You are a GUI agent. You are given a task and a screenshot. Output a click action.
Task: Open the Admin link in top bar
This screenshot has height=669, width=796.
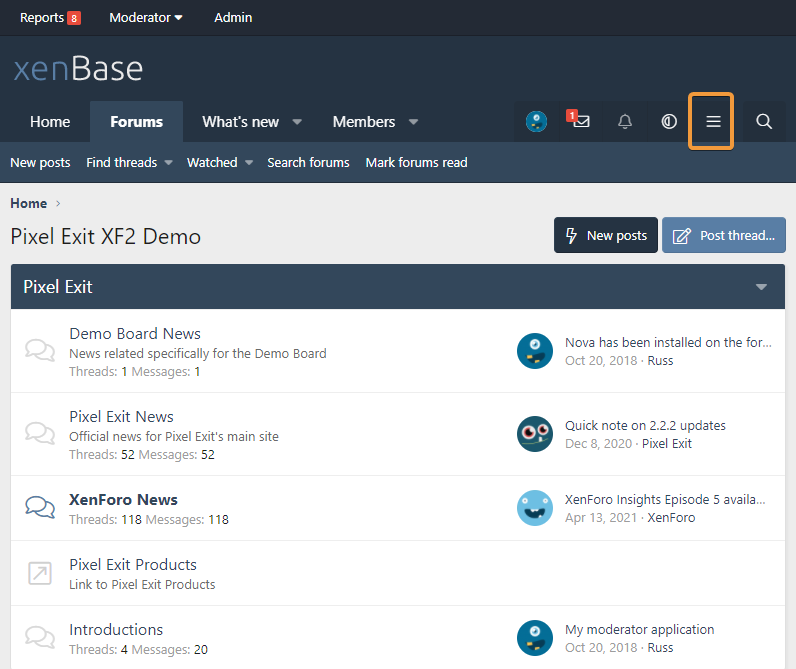(233, 18)
